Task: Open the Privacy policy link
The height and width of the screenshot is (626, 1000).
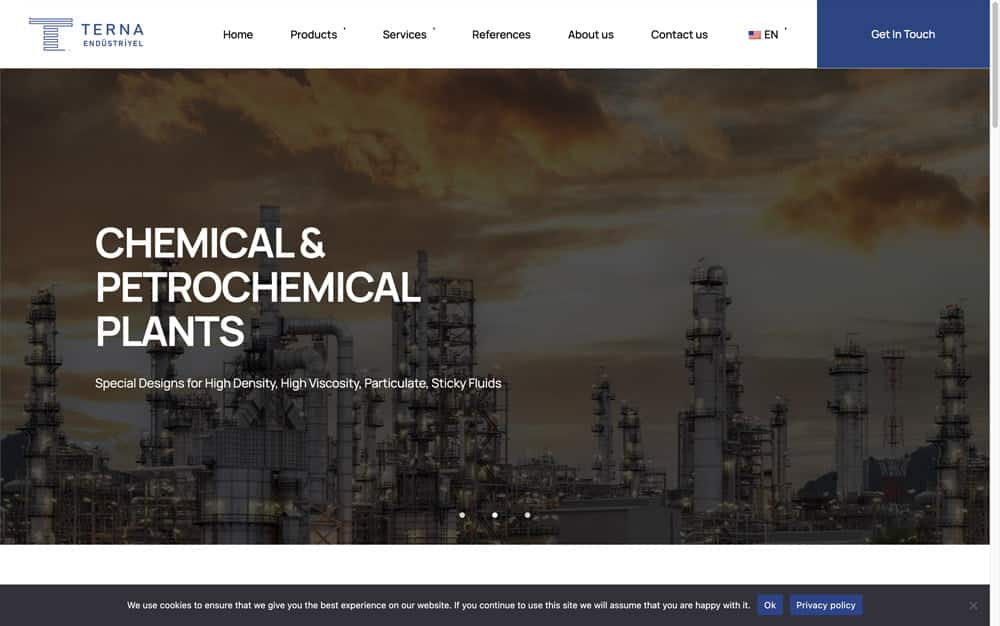Action: 826,605
